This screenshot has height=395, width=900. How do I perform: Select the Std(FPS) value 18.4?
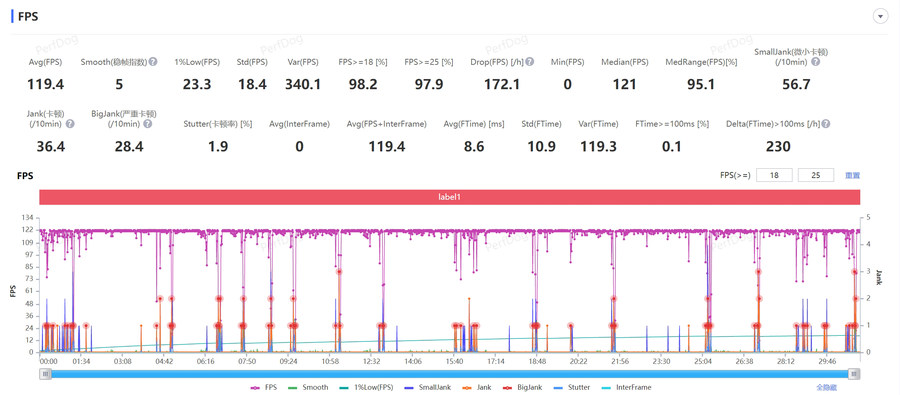pos(252,85)
